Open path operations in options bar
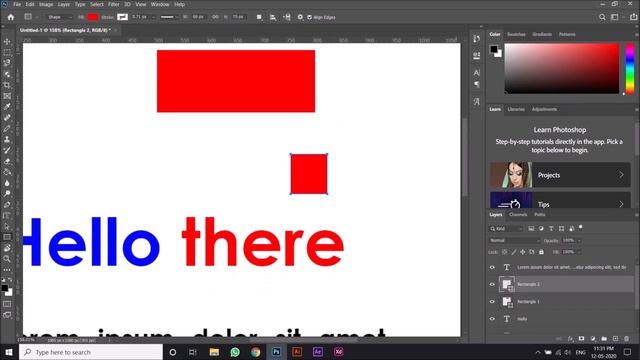This screenshot has height=360, width=640. pos(259,17)
